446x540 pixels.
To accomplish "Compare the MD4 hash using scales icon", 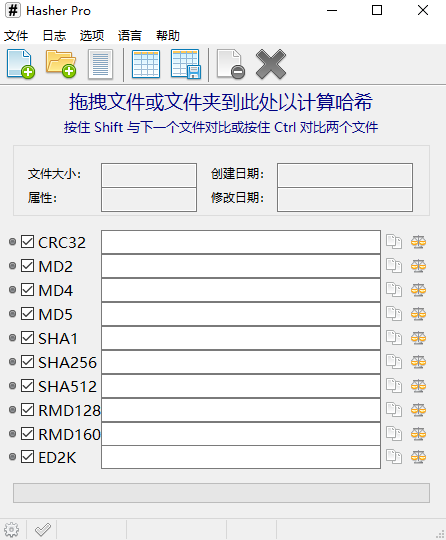I will click(418, 290).
